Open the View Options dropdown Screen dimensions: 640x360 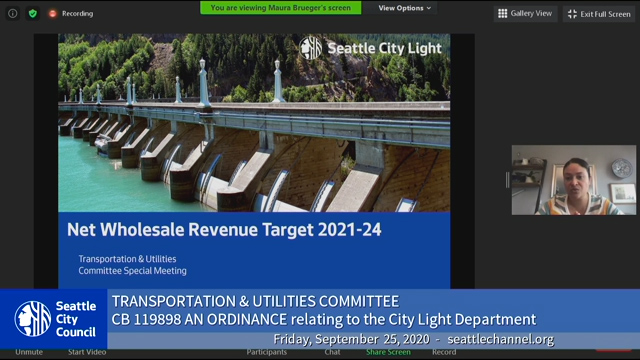404,8
